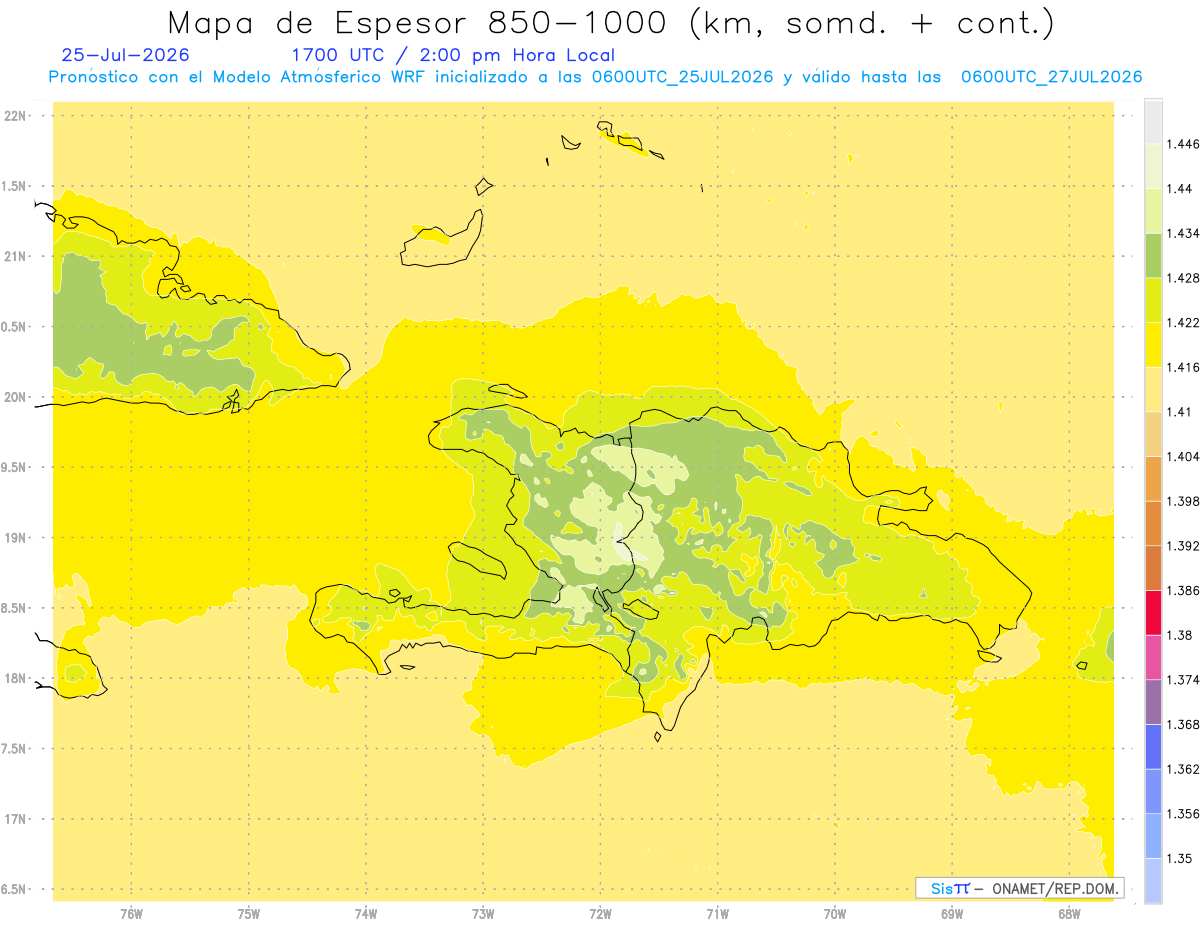
Task: Click the 69W longitude label
Action: pos(952,915)
